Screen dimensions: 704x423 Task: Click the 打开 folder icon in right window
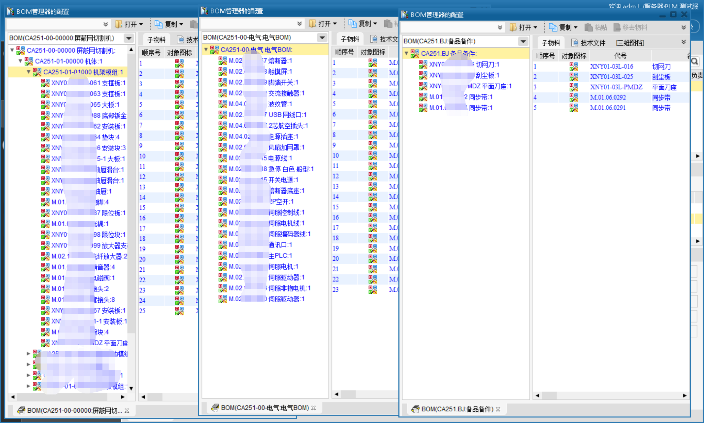[x=512, y=28]
